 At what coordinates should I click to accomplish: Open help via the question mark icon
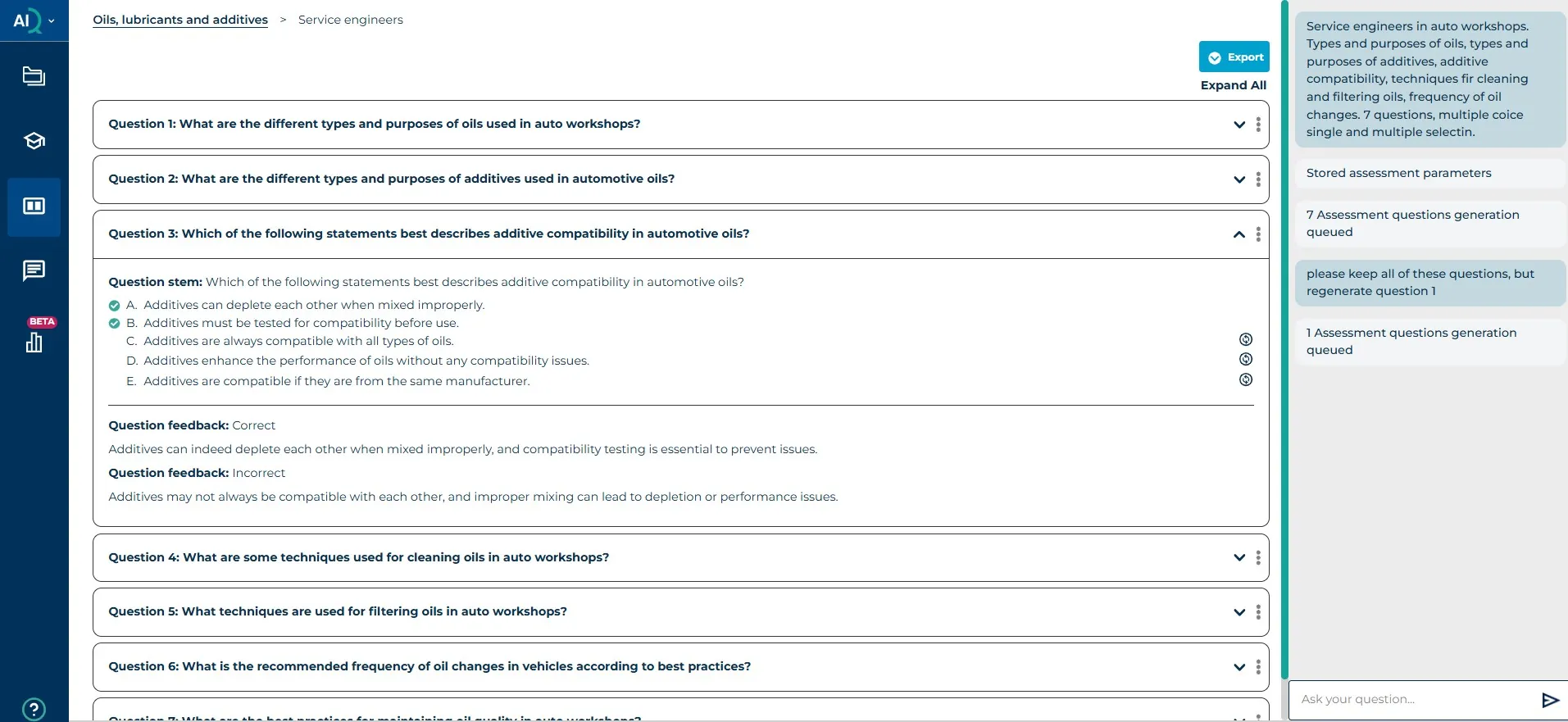34,708
